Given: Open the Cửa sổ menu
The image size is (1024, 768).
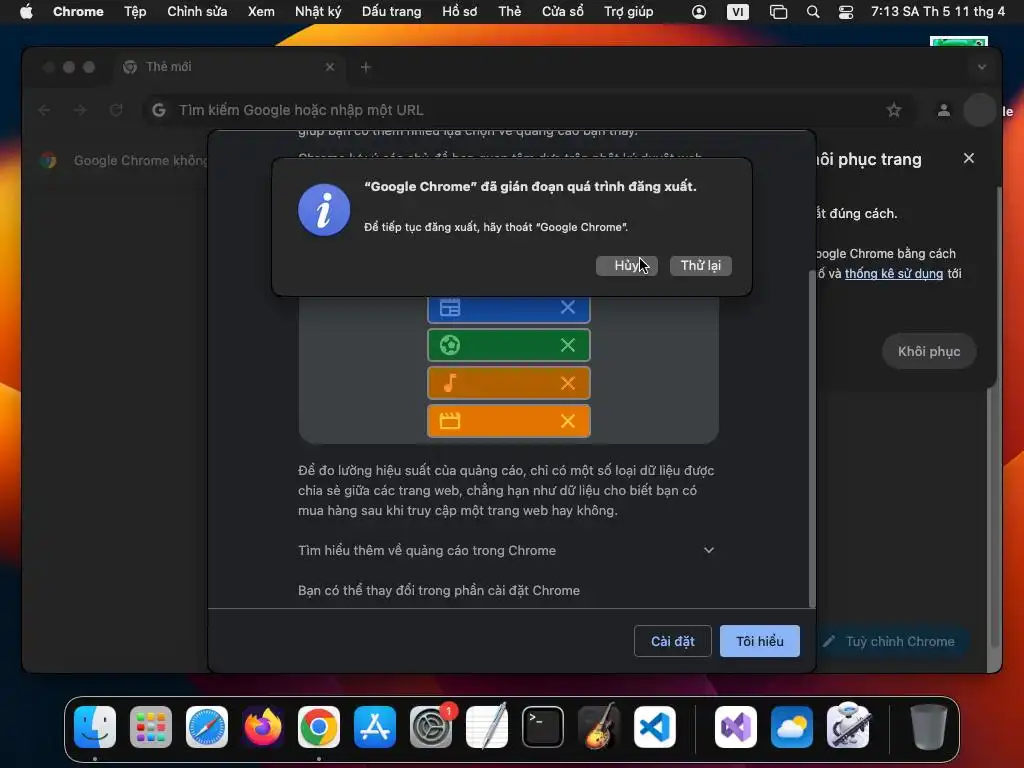Looking at the screenshot, I should coord(563,12).
